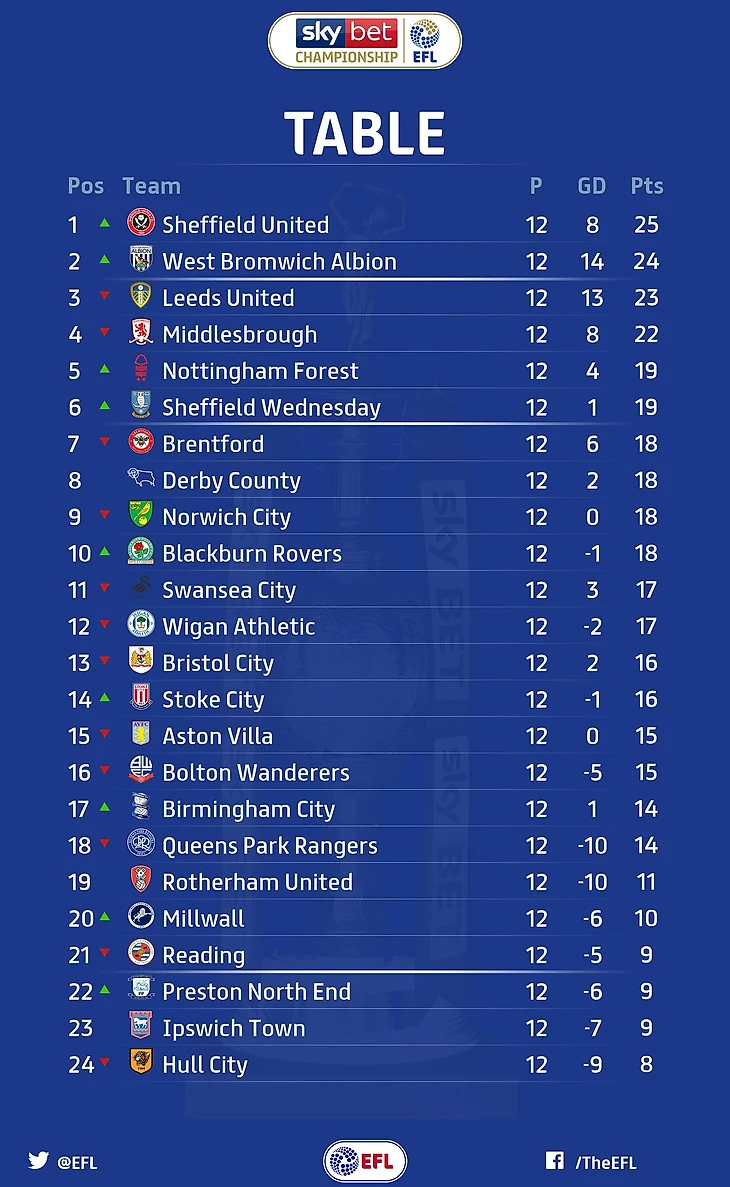Screen dimensions: 730x1187
Task: Click the Millwall lion crest
Action: tap(141, 916)
